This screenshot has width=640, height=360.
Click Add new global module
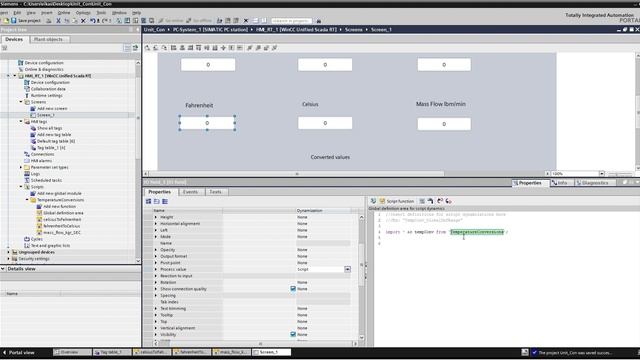tap(59, 193)
